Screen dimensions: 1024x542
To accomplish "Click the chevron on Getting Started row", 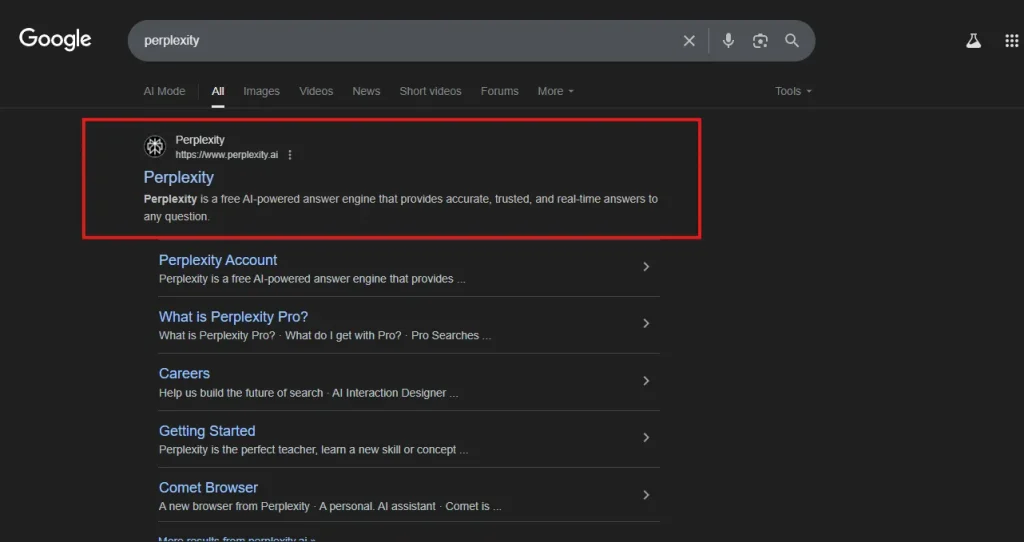I will 646,438.
